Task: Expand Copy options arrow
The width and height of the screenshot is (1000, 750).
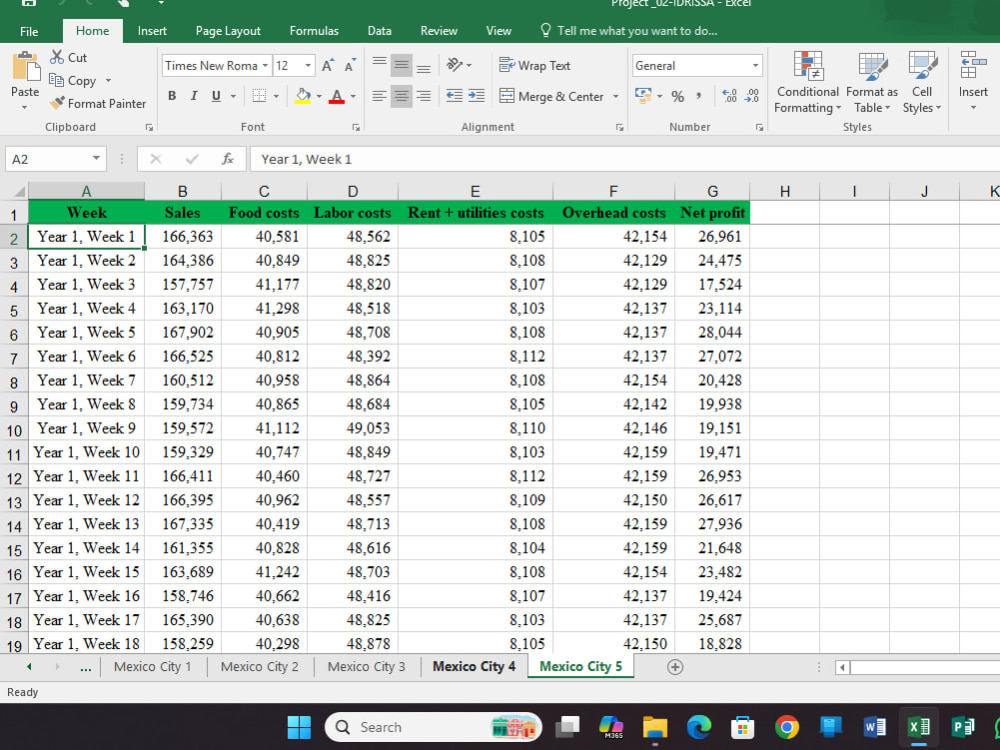Action: (108, 80)
